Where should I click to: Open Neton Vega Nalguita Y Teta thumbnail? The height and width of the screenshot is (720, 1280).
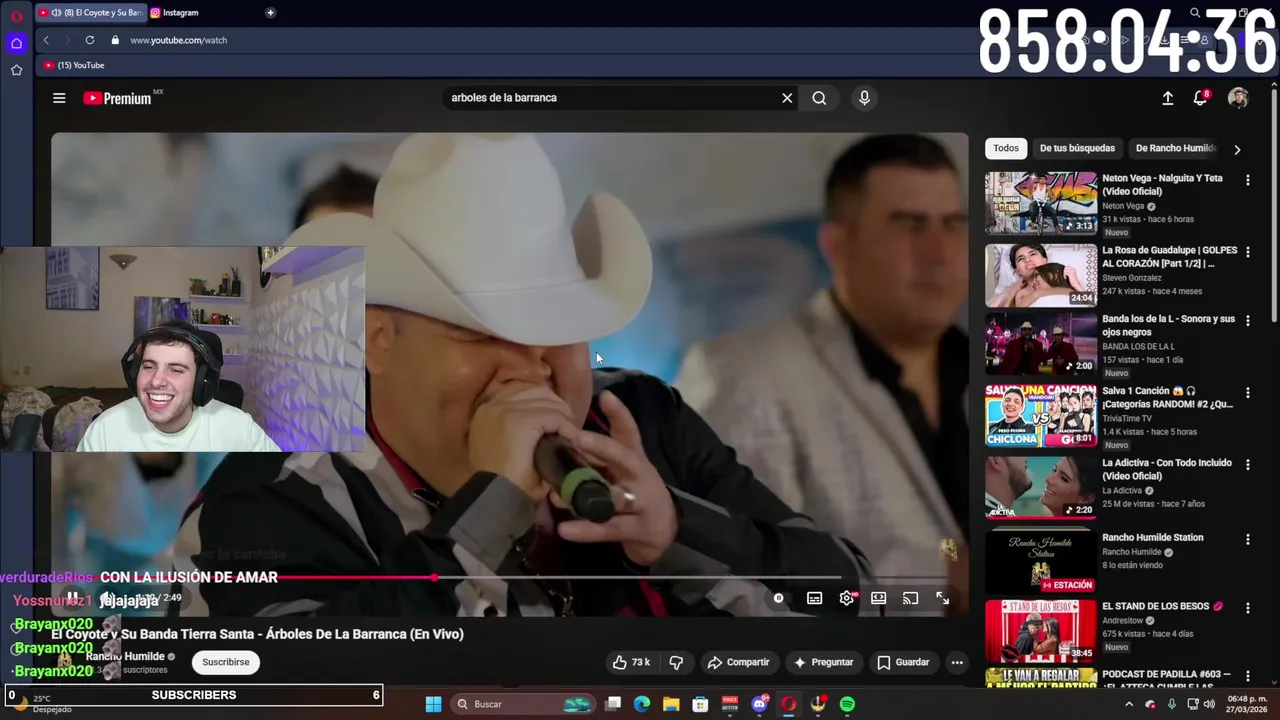point(1041,203)
